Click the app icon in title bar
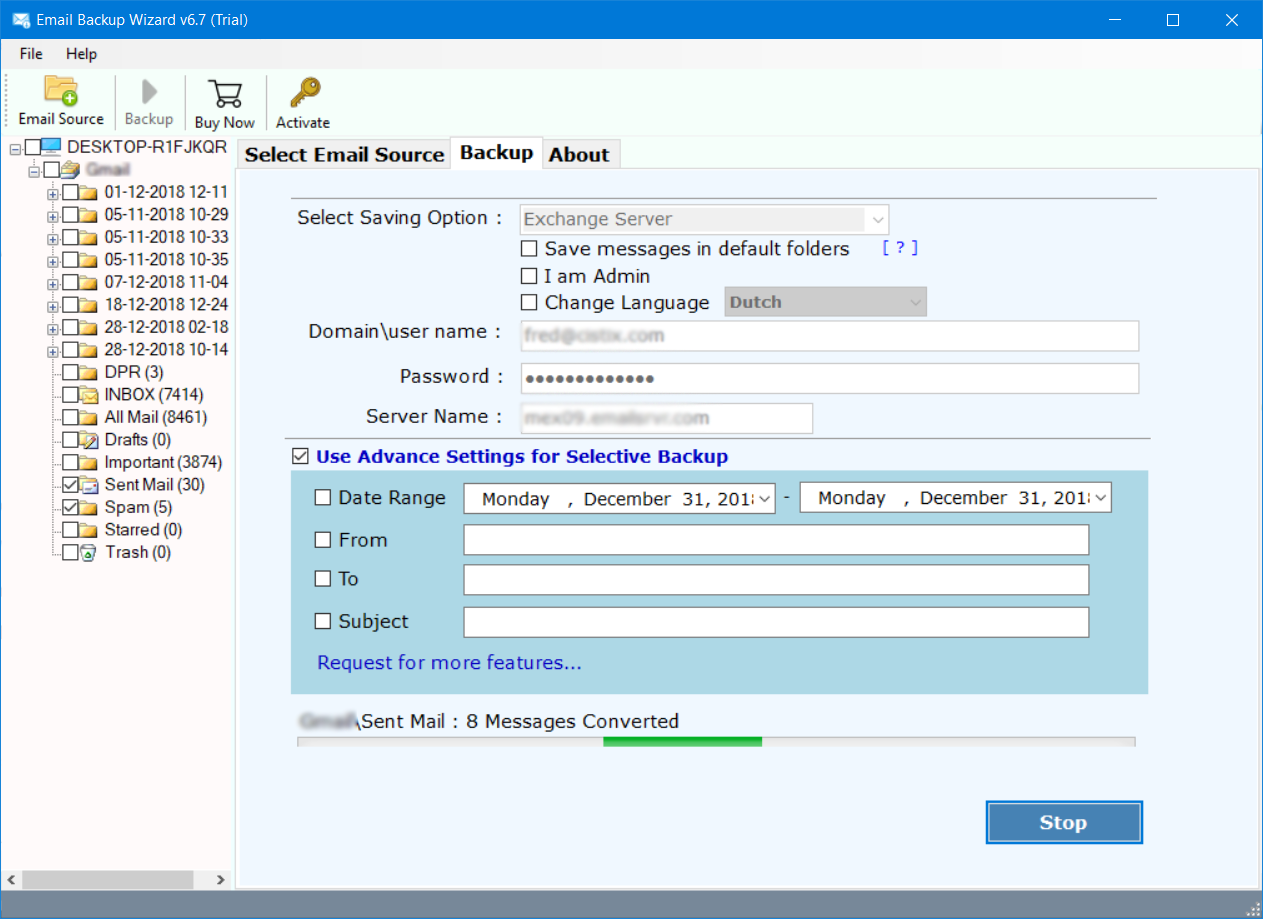The height and width of the screenshot is (919, 1263). 19,20
